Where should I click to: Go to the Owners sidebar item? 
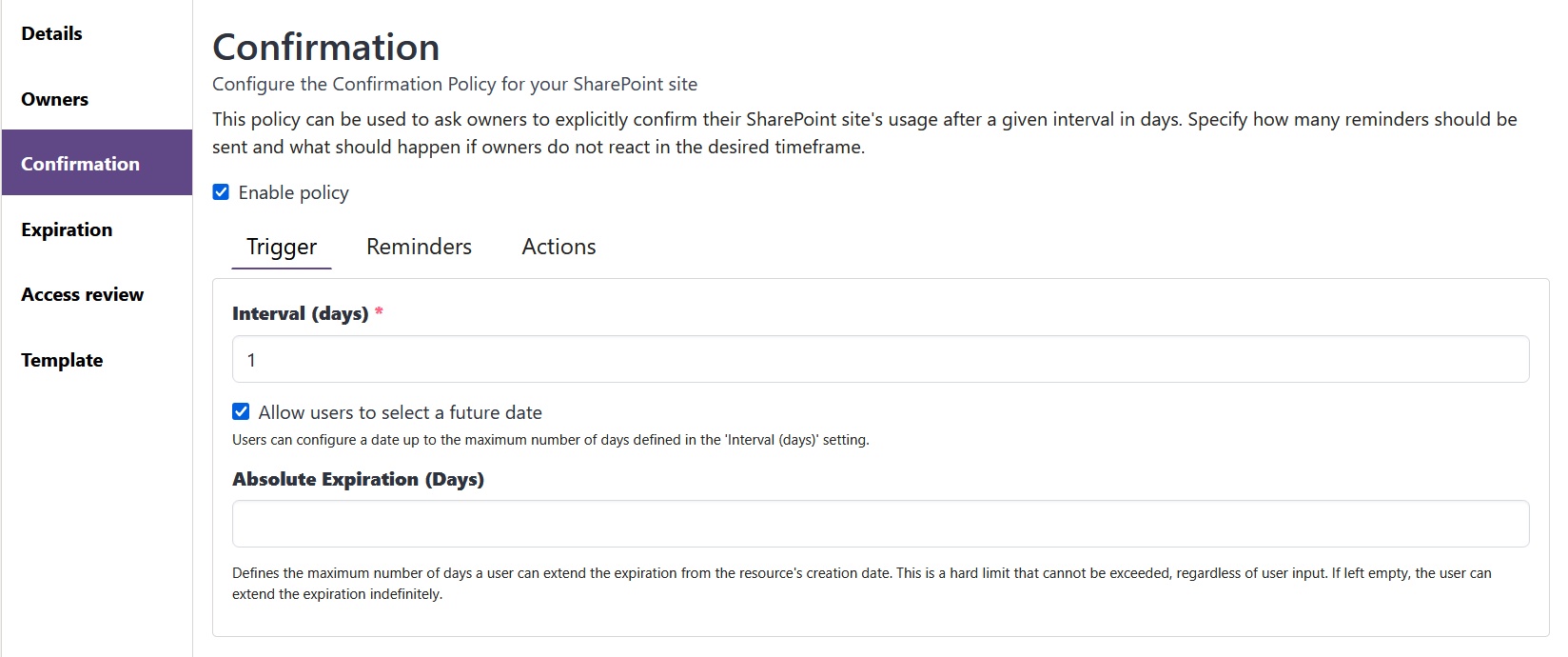55,100
